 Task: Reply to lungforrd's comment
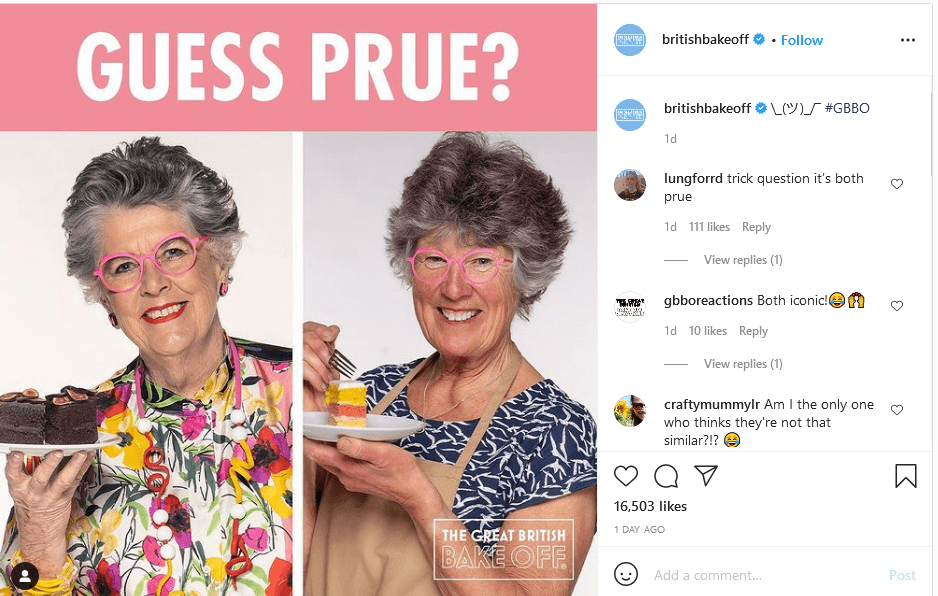tap(756, 227)
